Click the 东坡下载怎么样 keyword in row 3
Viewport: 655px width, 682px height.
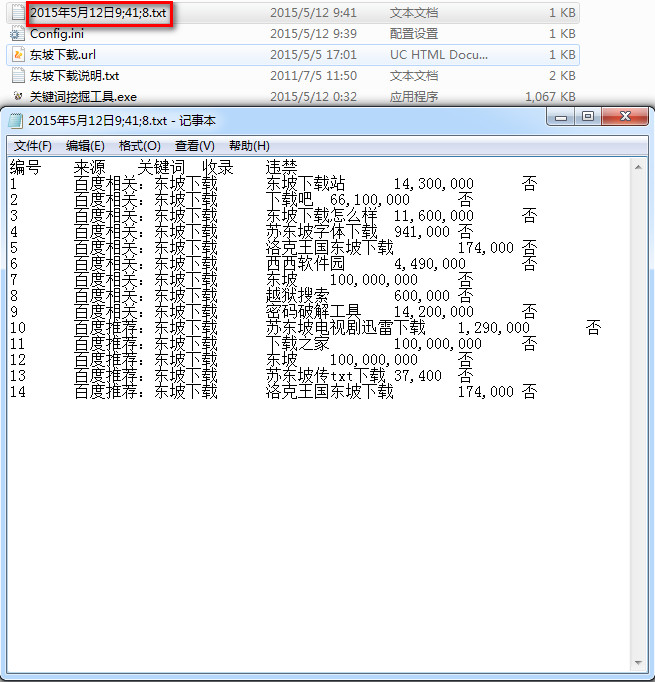point(321,216)
